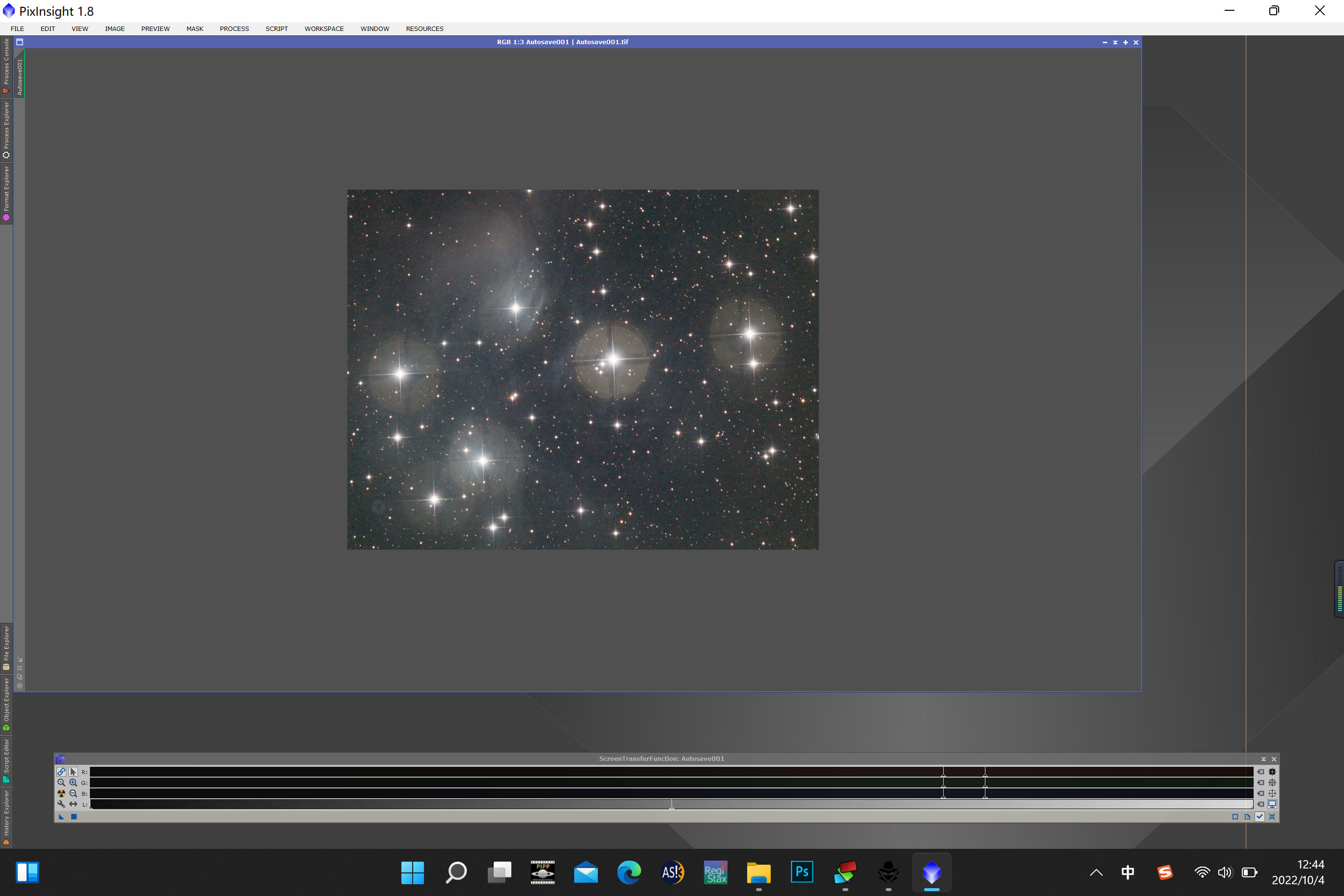Toggle the STF enable monitor button
The image size is (1344, 896).
[1273, 805]
